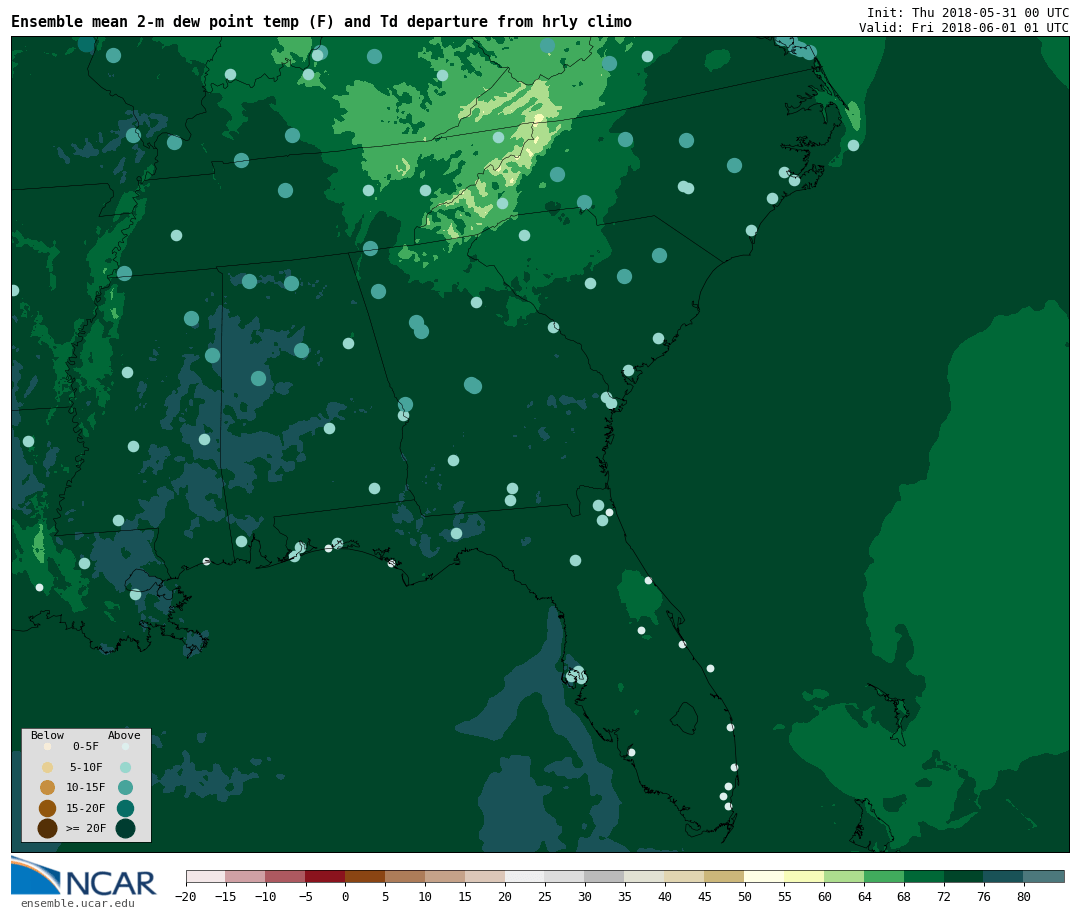1080x915 pixels.
Task: Click the Below 0-5F legend dot
Action: pyautogui.click(x=48, y=746)
